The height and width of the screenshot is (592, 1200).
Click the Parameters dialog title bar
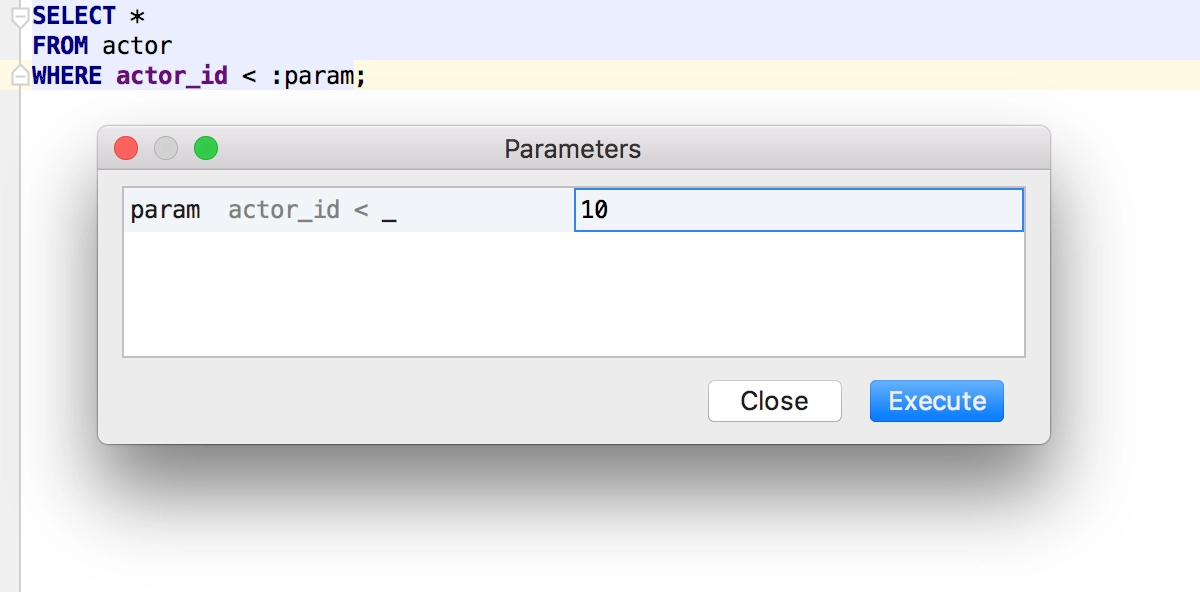pos(573,149)
